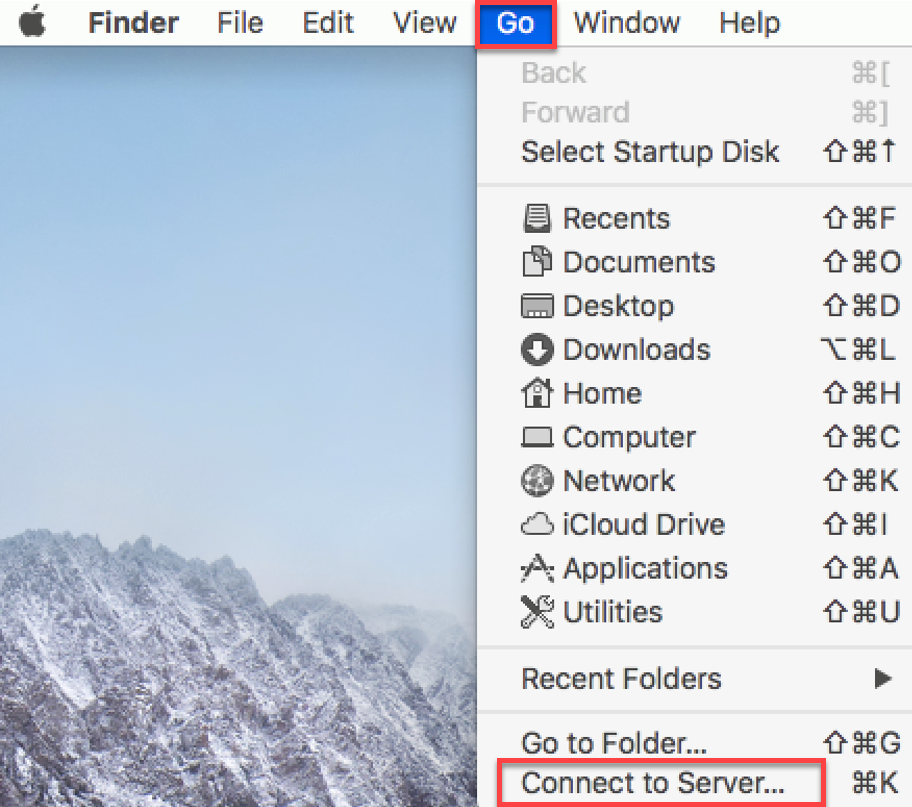The height and width of the screenshot is (807, 912).
Task: Click the Applications icon in Go menu
Action: coord(537,568)
